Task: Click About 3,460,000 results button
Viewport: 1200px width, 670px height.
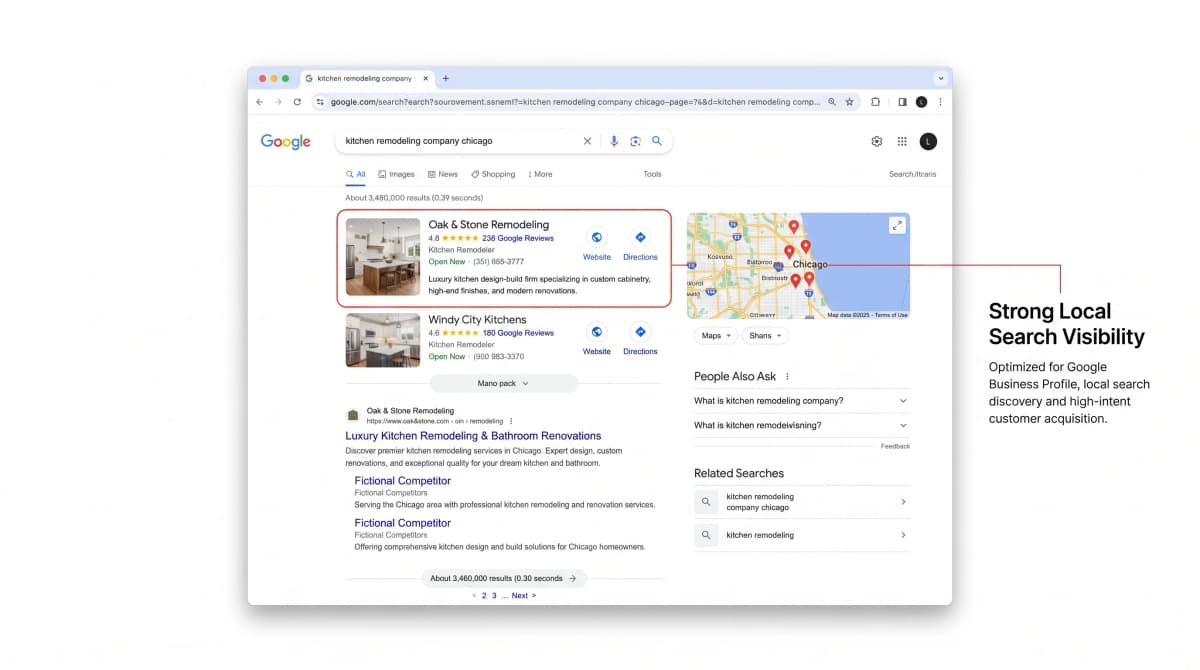Action: 504,578
